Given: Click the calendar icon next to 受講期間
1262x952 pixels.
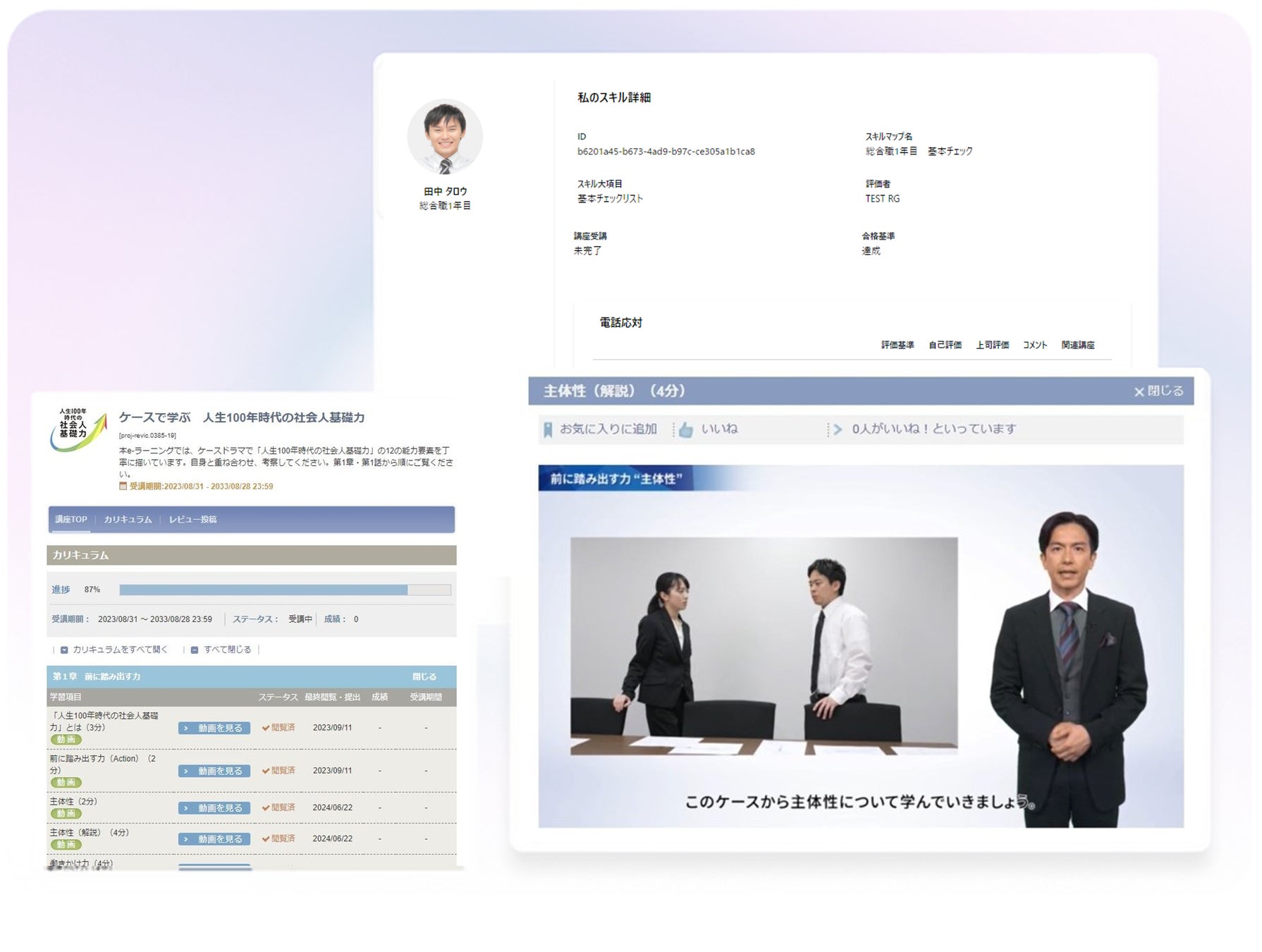Looking at the screenshot, I should [123, 486].
